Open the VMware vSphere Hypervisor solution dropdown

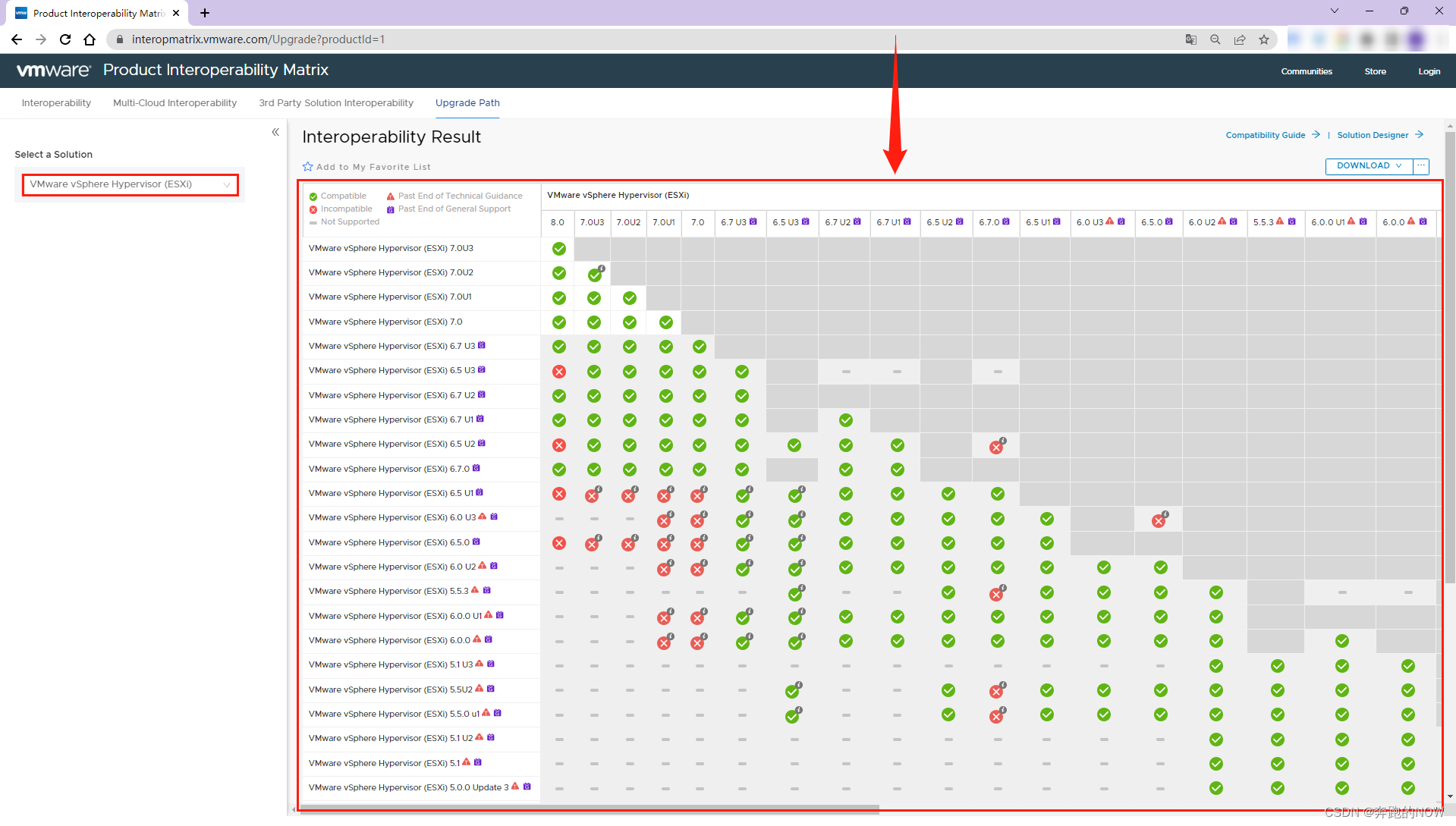coord(131,184)
